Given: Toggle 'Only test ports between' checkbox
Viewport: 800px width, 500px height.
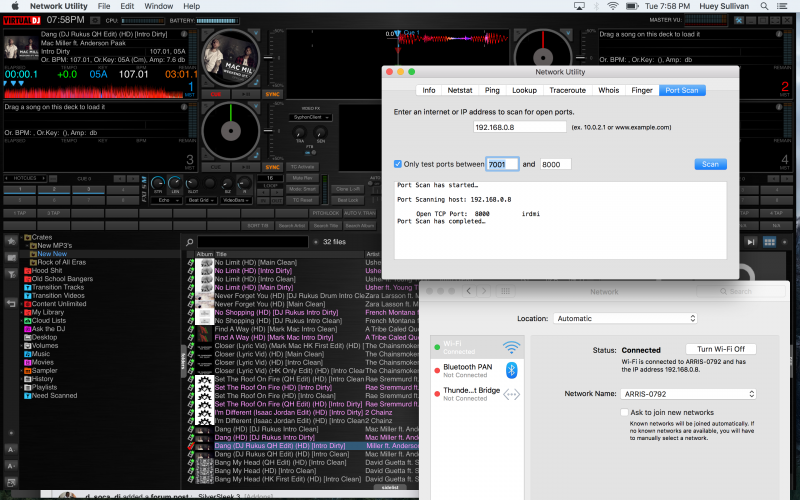Looking at the screenshot, I should (x=399, y=164).
